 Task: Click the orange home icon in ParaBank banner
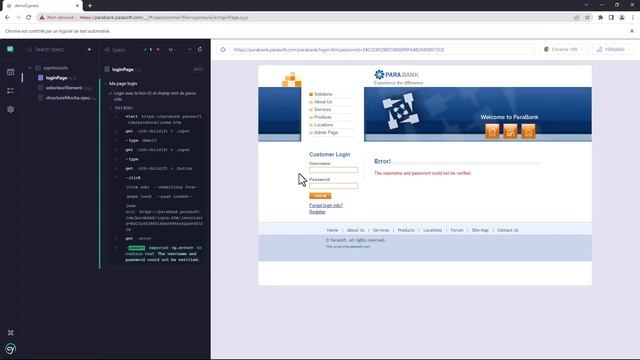click(492, 132)
